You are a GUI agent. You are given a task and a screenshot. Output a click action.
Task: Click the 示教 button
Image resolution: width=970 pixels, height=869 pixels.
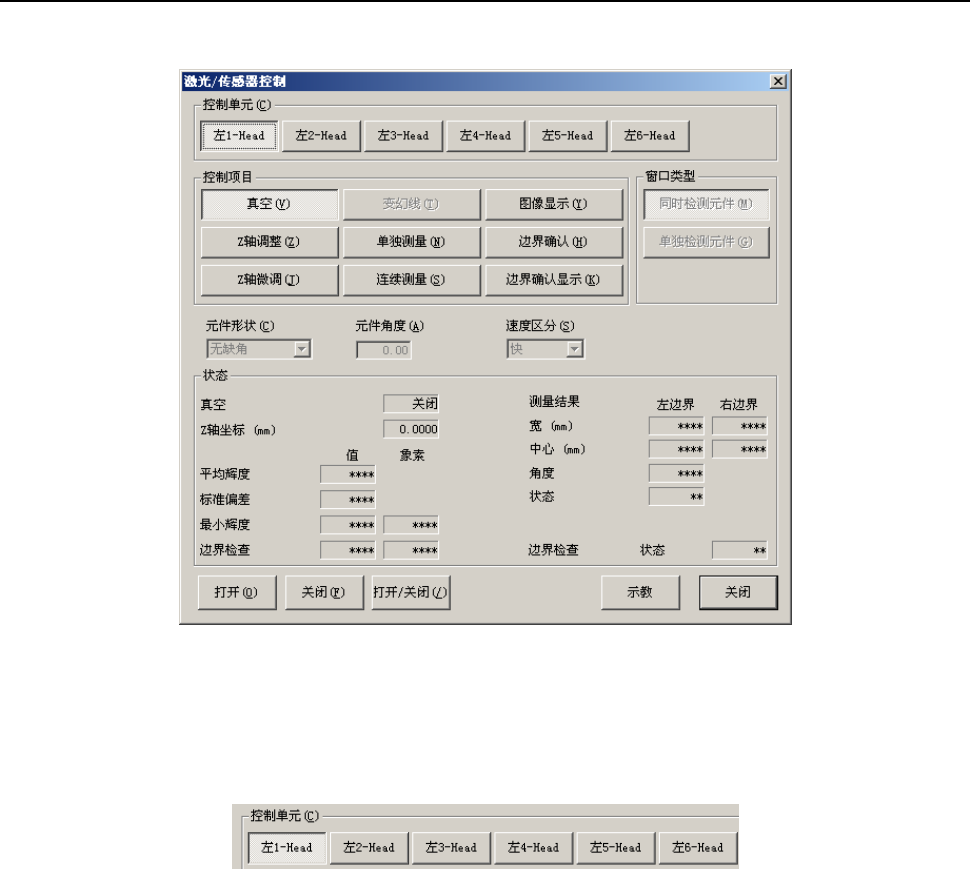pyautogui.click(x=640, y=593)
